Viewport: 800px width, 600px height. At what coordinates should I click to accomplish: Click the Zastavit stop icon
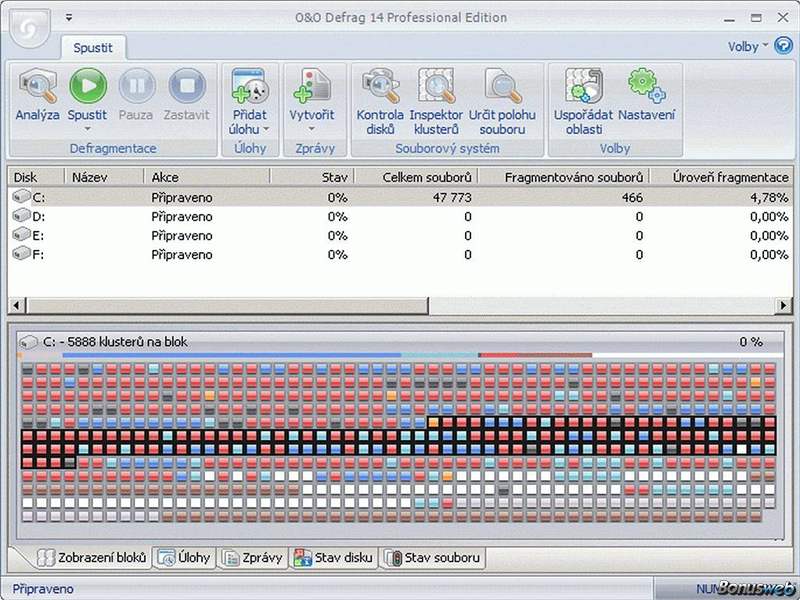pos(187,86)
